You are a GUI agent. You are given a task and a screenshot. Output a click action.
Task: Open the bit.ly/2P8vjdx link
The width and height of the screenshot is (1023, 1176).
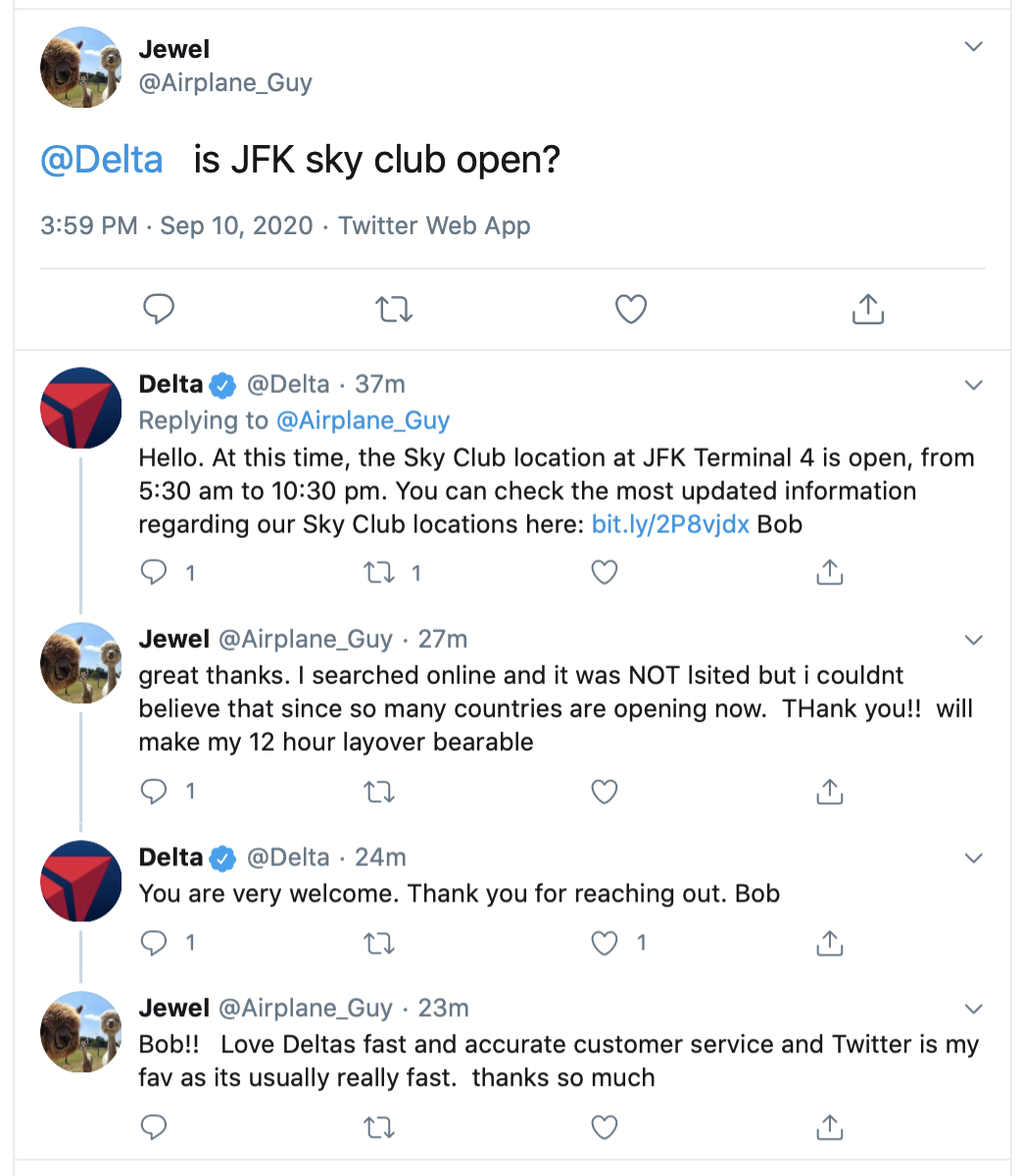click(670, 524)
